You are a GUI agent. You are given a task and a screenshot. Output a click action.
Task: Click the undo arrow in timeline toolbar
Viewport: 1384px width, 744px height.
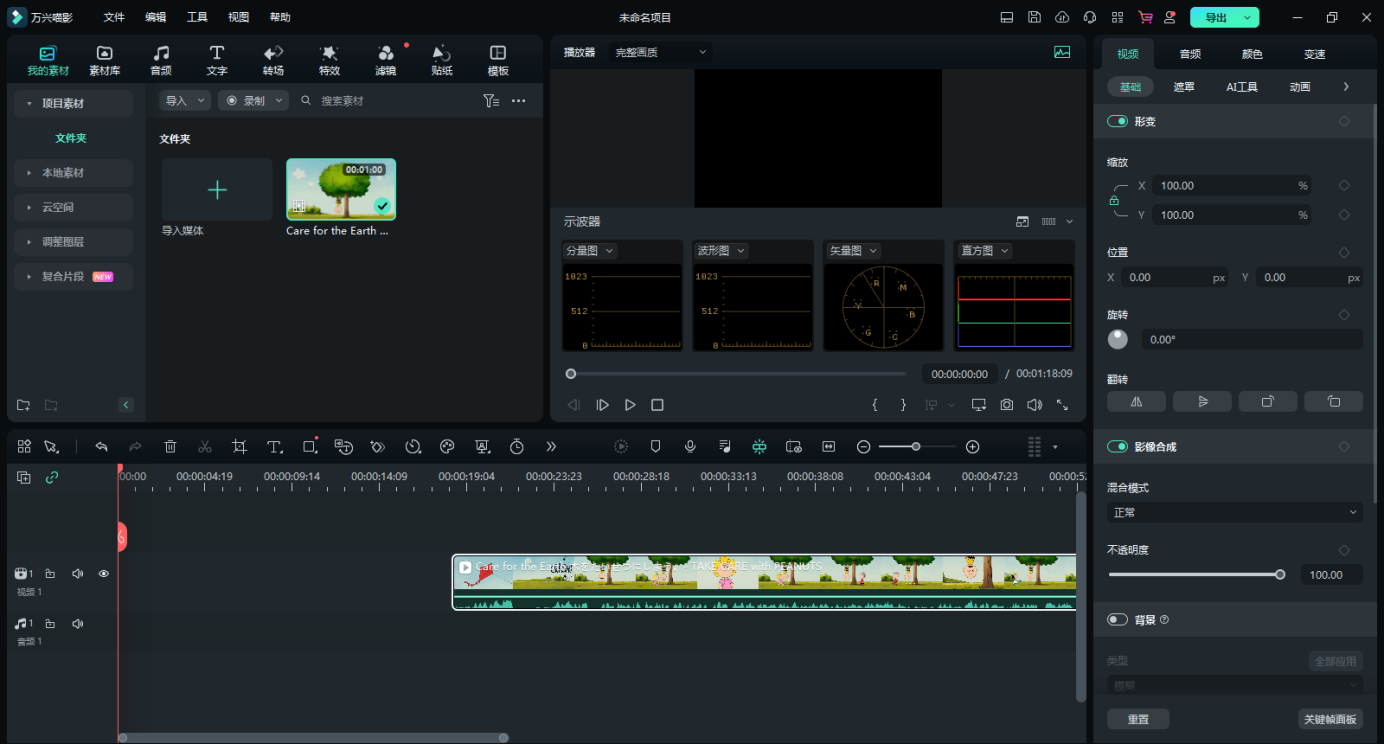(x=101, y=447)
